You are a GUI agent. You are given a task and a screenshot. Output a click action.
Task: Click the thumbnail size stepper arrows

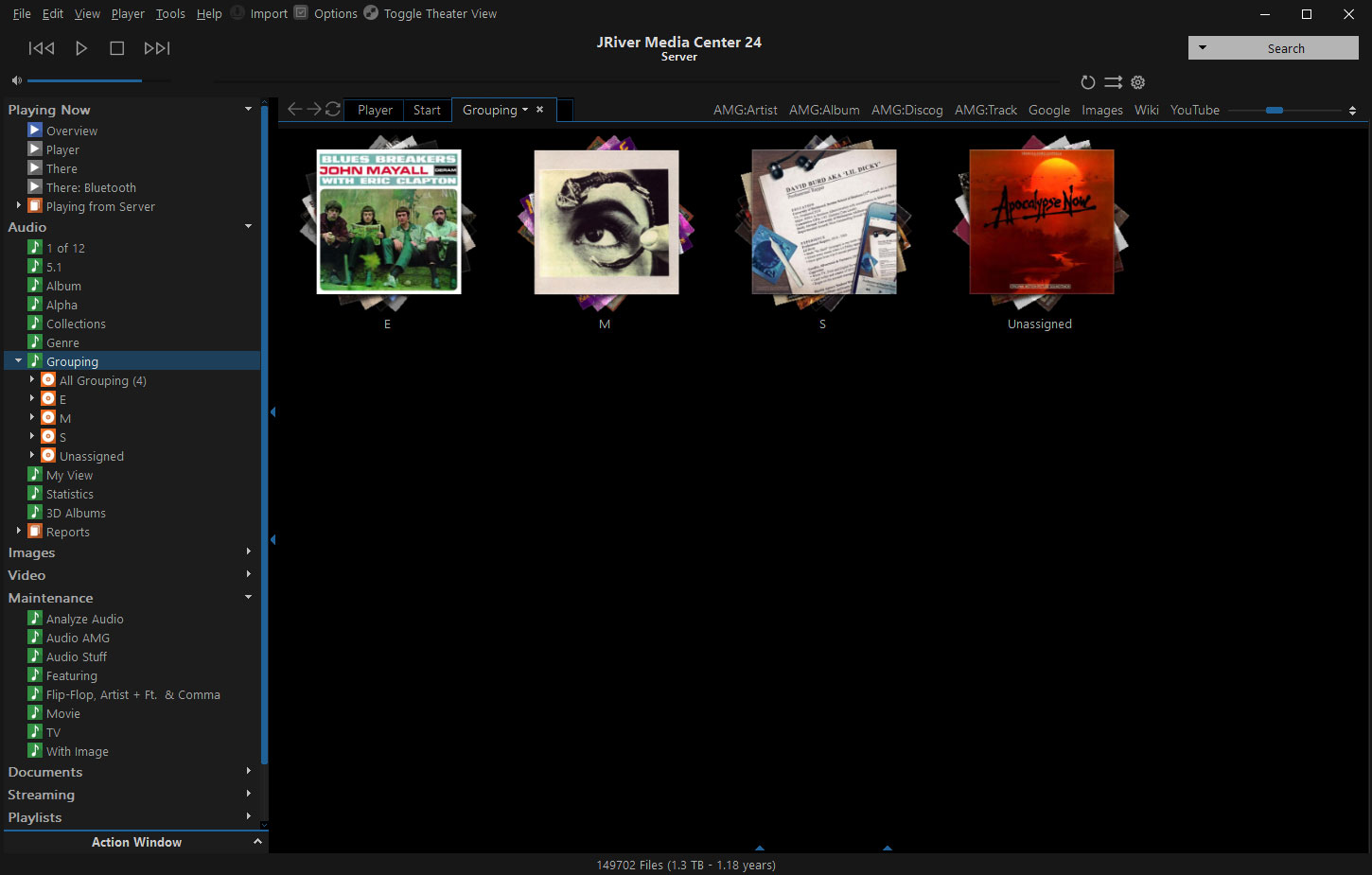coord(1352,111)
